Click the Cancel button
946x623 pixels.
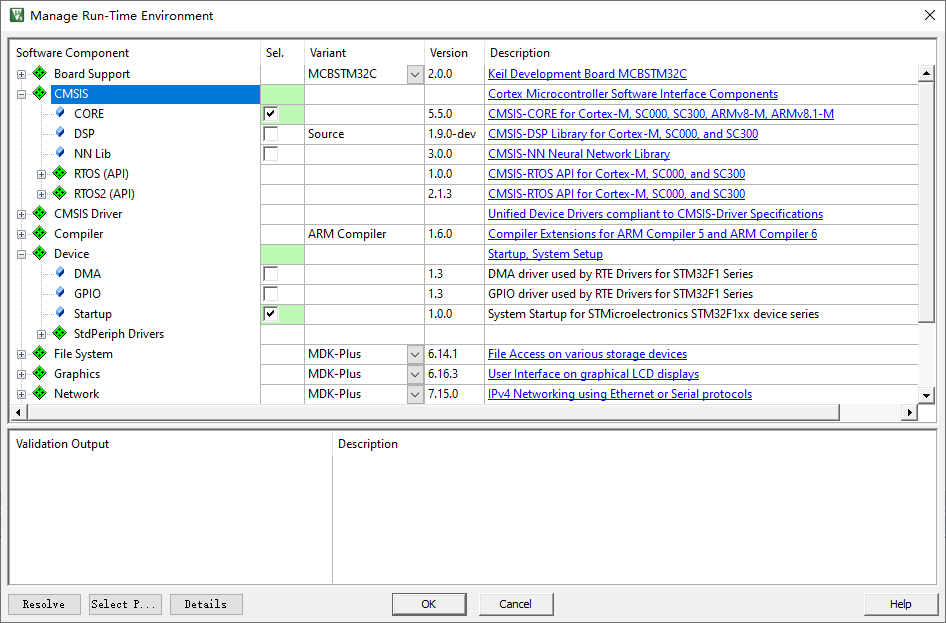[516, 604]
